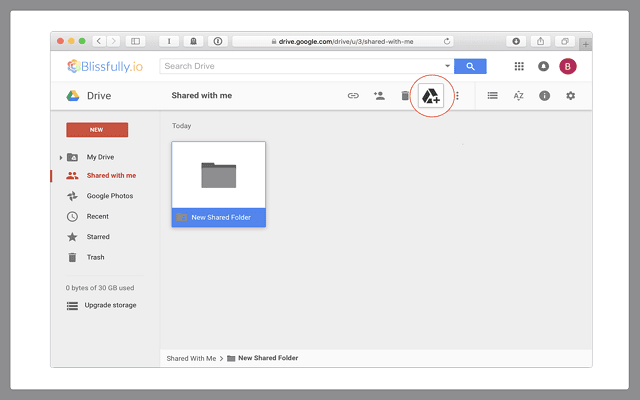Expand the search options dropdown arrow

[447, 66]
